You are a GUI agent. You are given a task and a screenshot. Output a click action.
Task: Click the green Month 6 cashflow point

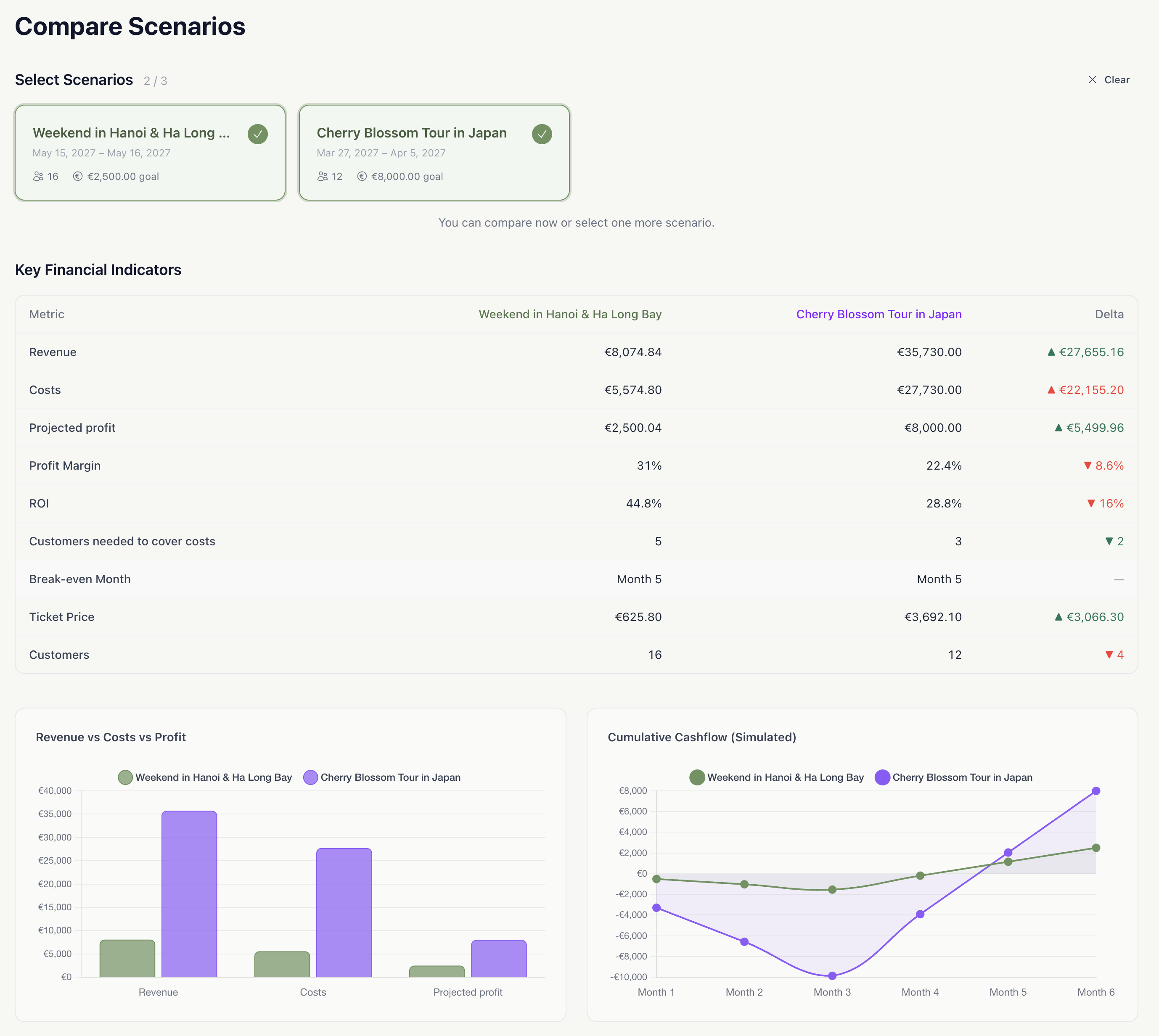click(1096, 848)
